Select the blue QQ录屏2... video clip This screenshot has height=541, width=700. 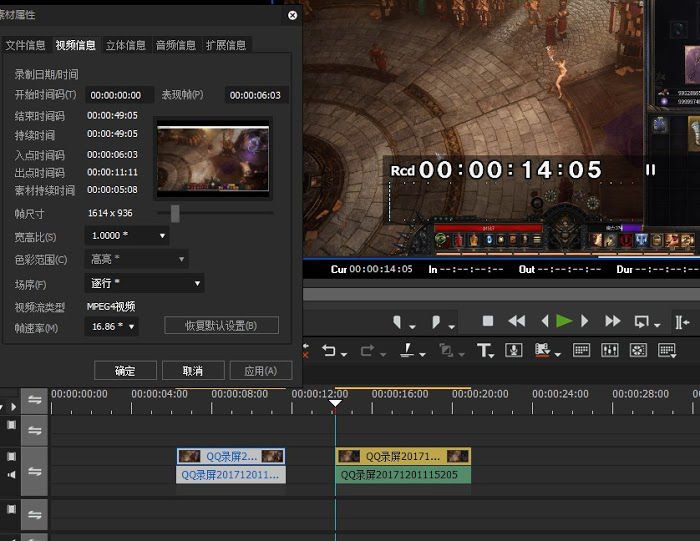click(231, 456)
